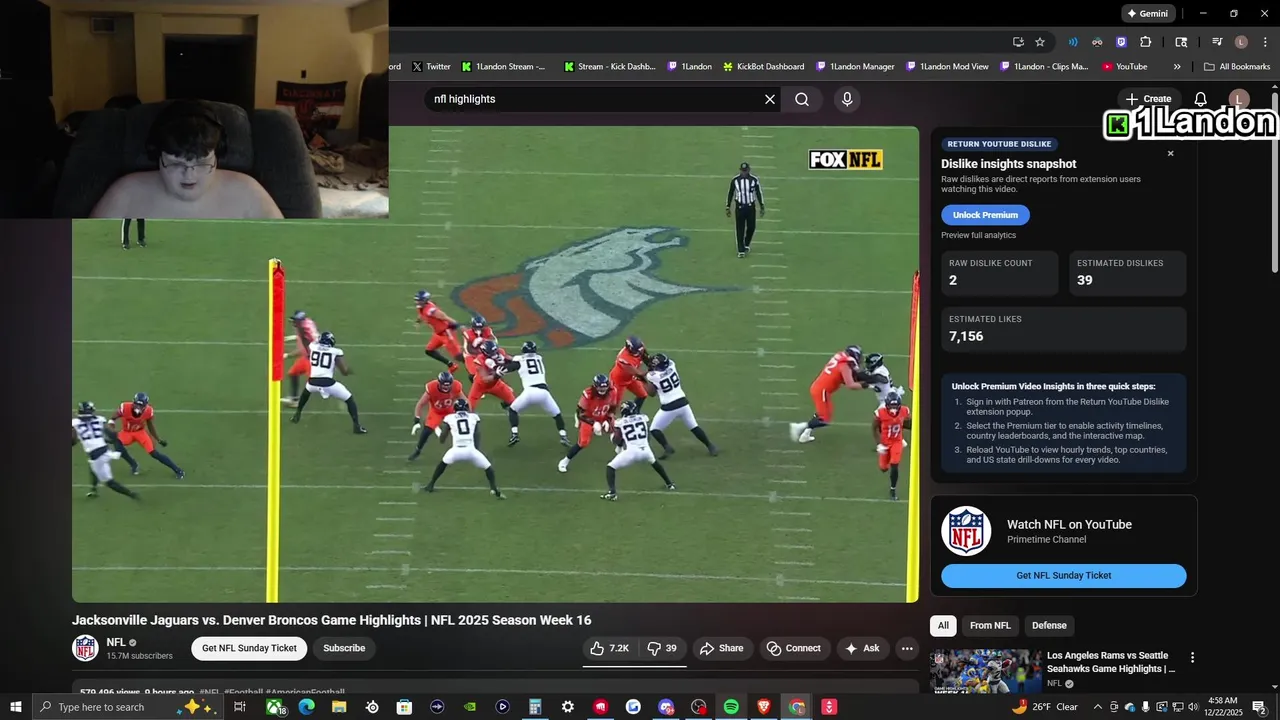Open the KickBot Dashboard bookmark
The height and width of the screenshot is (720, 1280).
pyautogui.click(x=763, y=67)
